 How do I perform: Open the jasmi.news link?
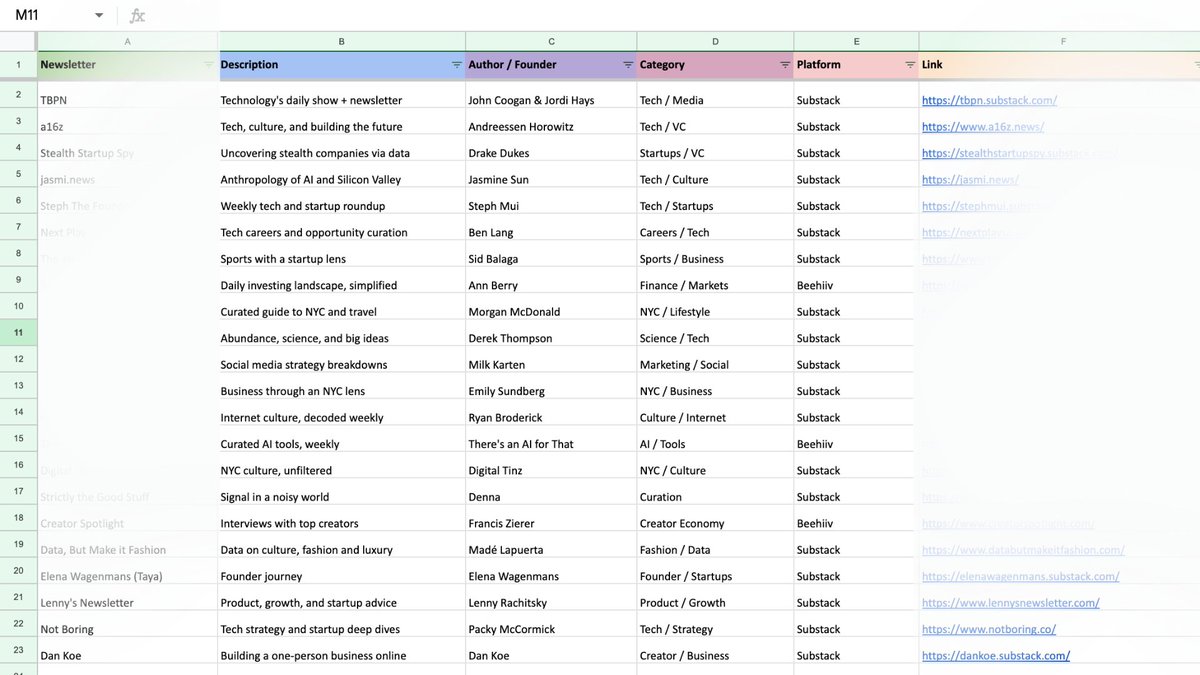tap(970, 180)
